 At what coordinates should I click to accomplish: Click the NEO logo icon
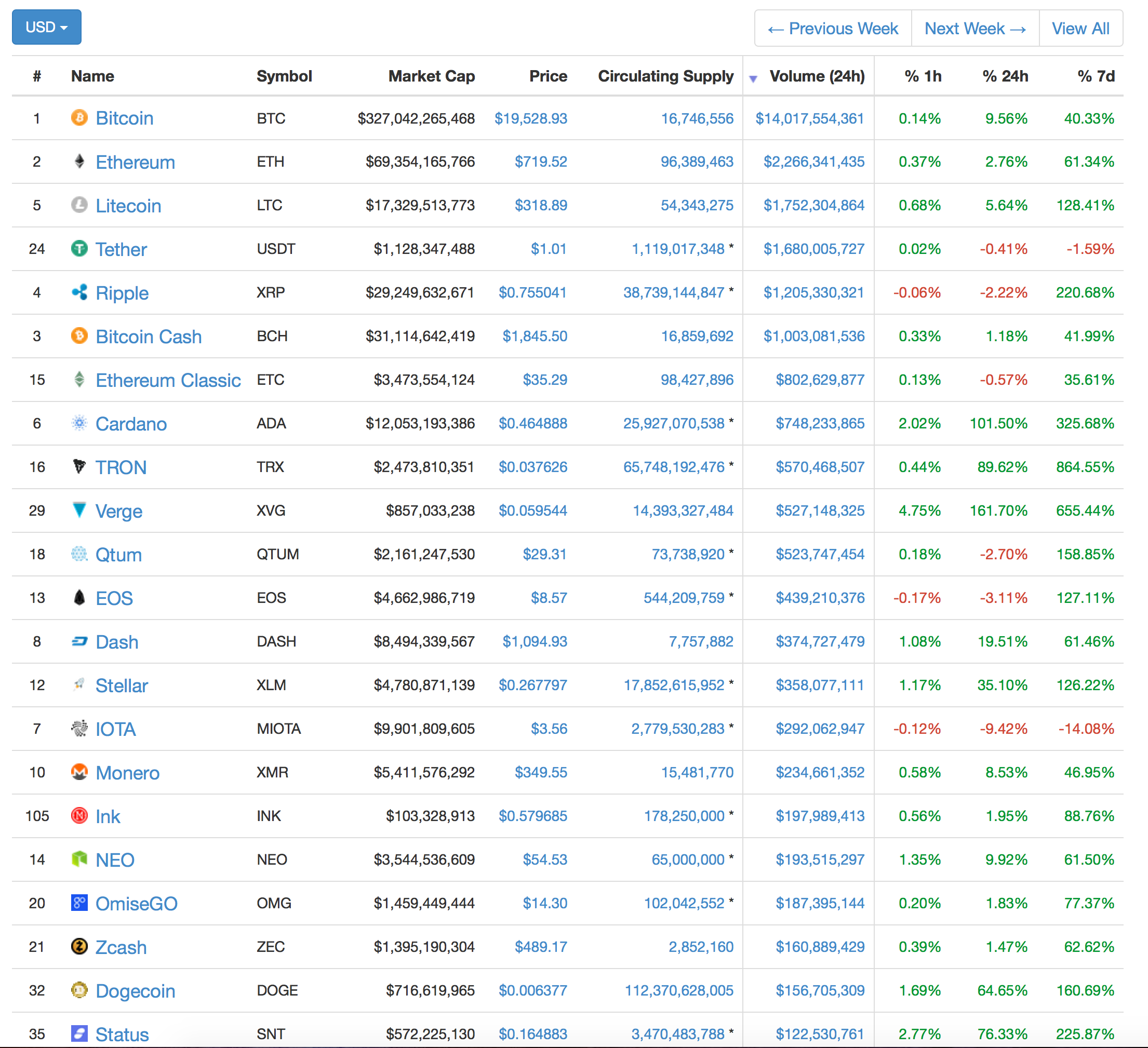coord(79,859)
